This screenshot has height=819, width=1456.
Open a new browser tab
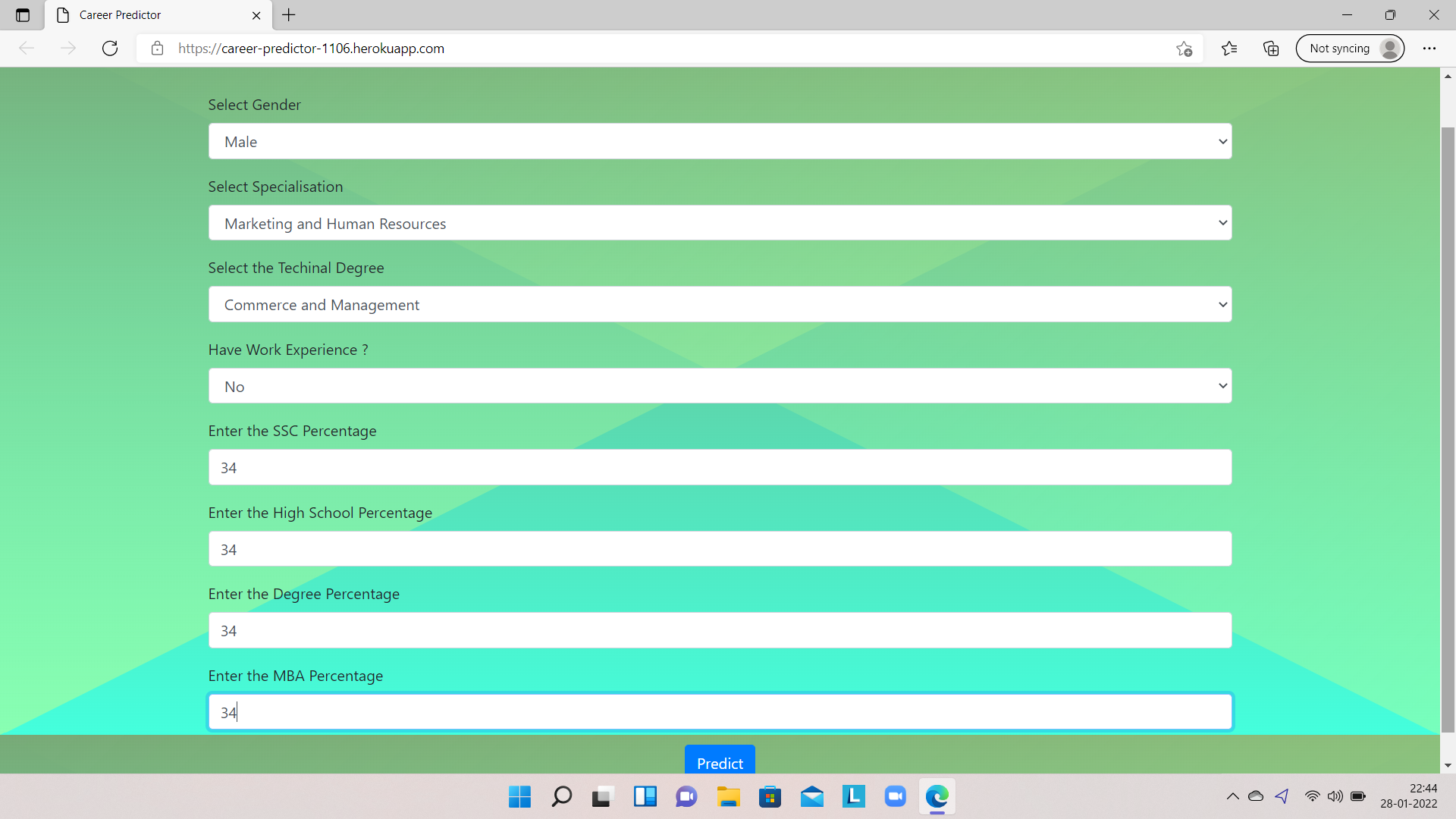289,15
